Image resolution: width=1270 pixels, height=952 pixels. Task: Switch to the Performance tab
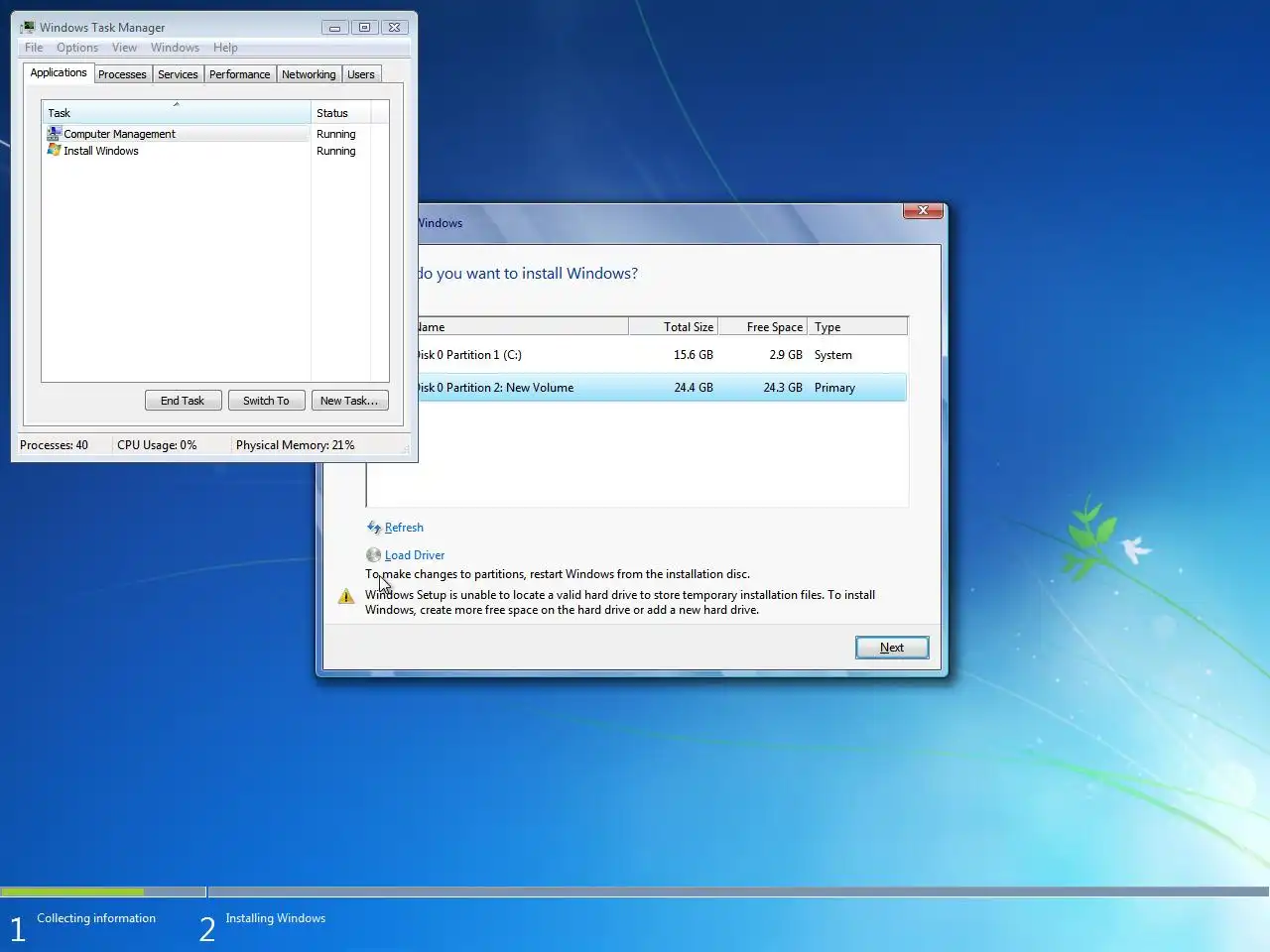pyautogui.click(x=239, y=74)
